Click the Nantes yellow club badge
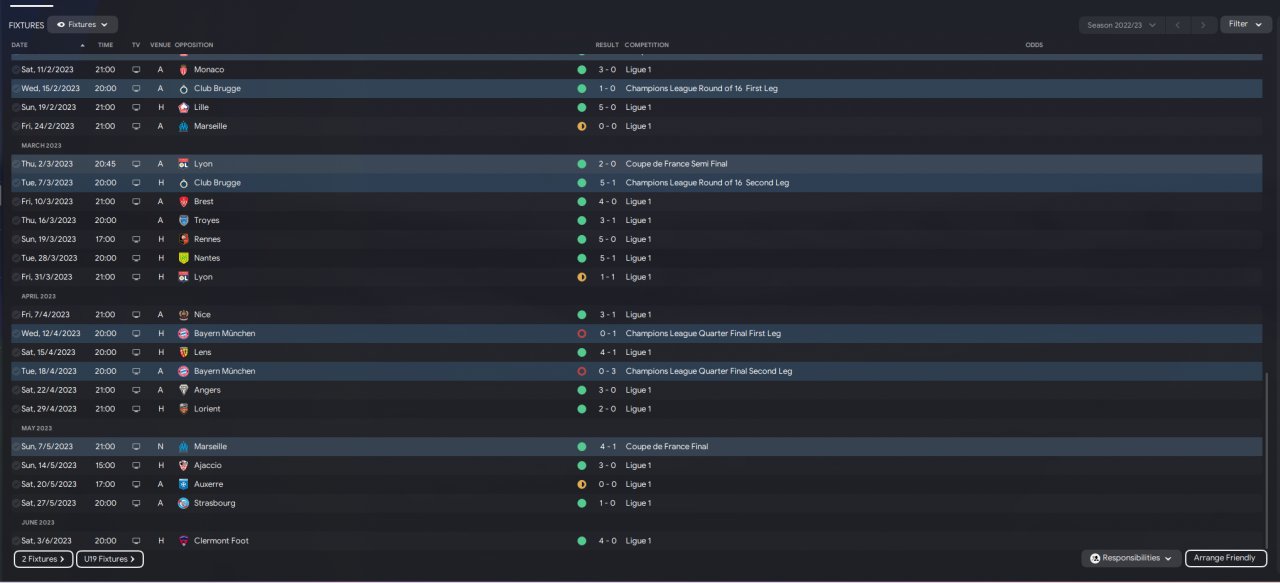This screenshot has width=1280, height=583. [183, 258]
